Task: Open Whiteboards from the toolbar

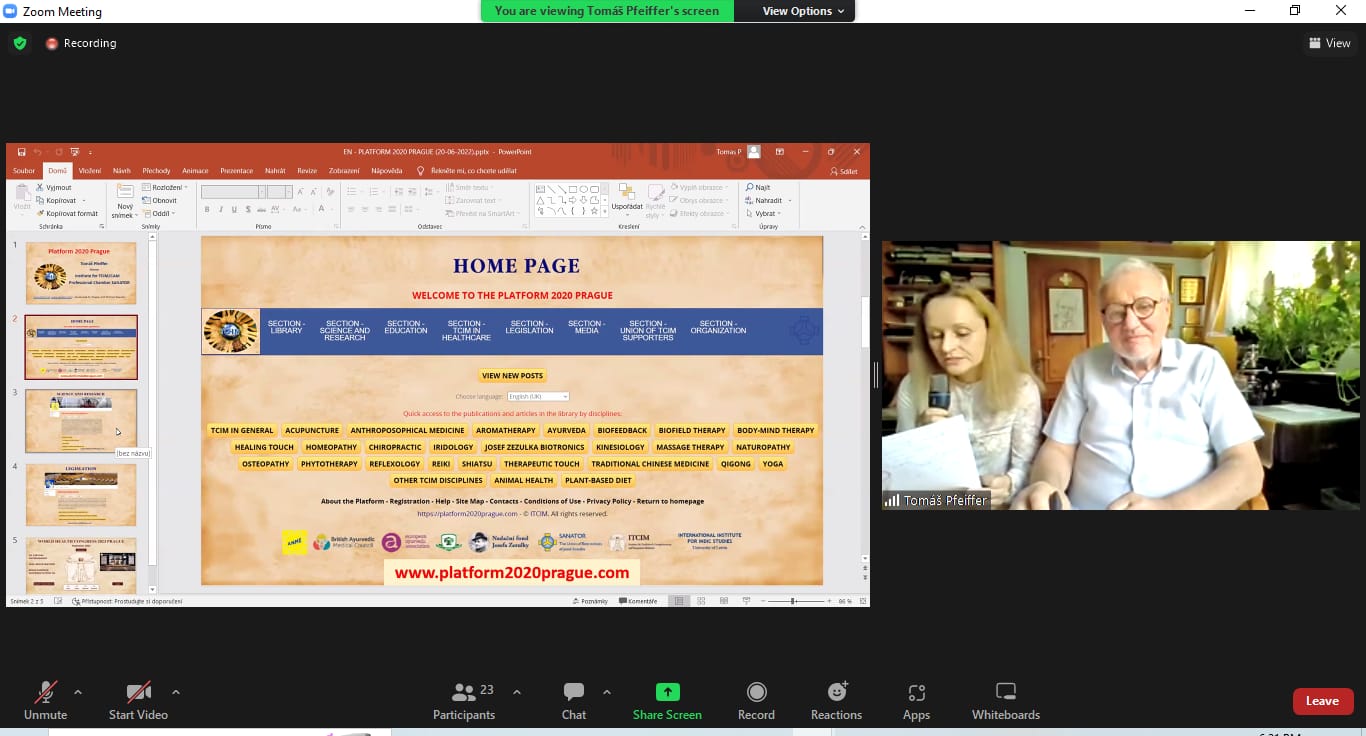Action: click(1005, 692)
